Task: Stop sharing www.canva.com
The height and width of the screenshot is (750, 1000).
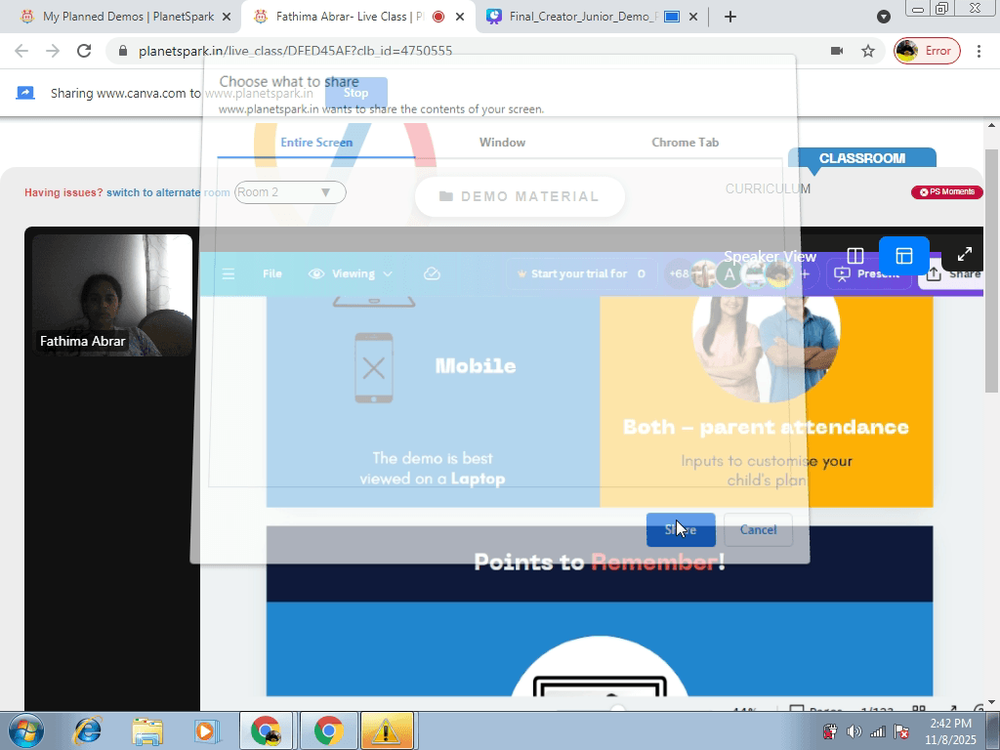Action: (356, 93)
